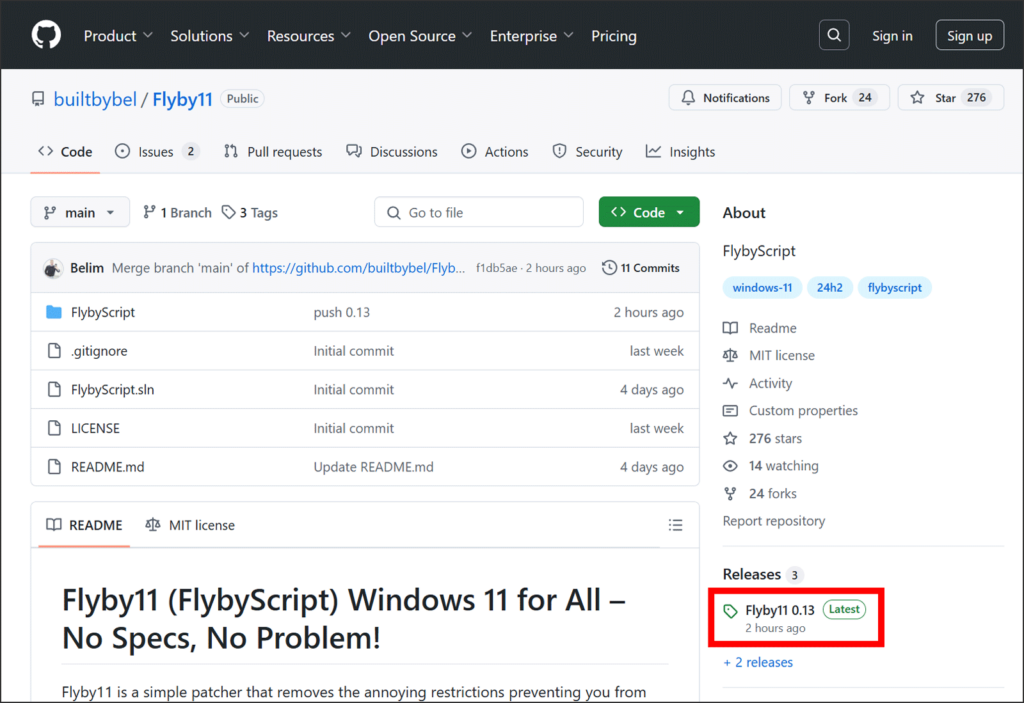Open the 11 Commits history link
The width and height of the screenshot is (1024, 703).
tap(641, 268)
